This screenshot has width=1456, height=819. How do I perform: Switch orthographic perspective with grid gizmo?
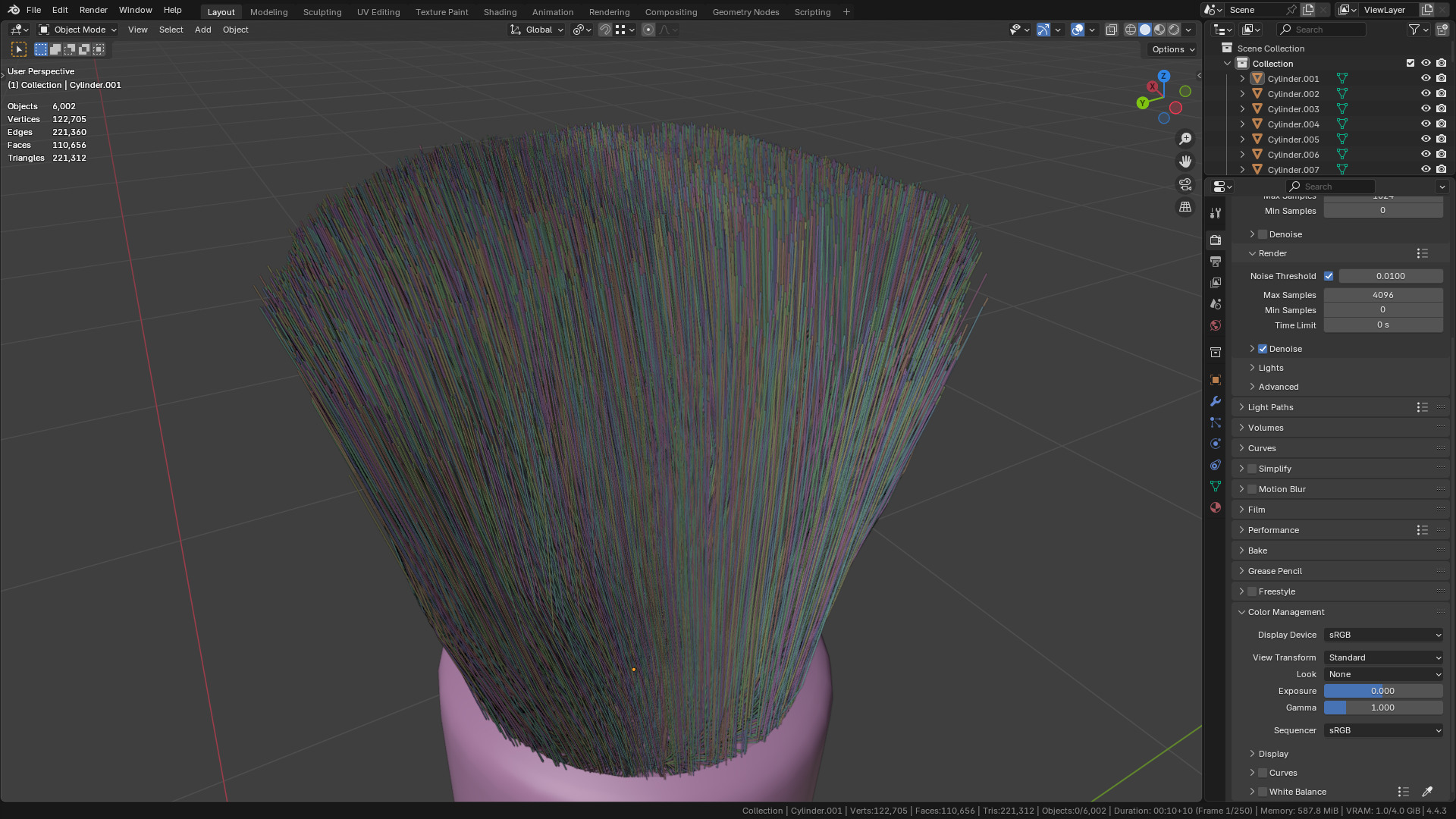(1185, 207)
